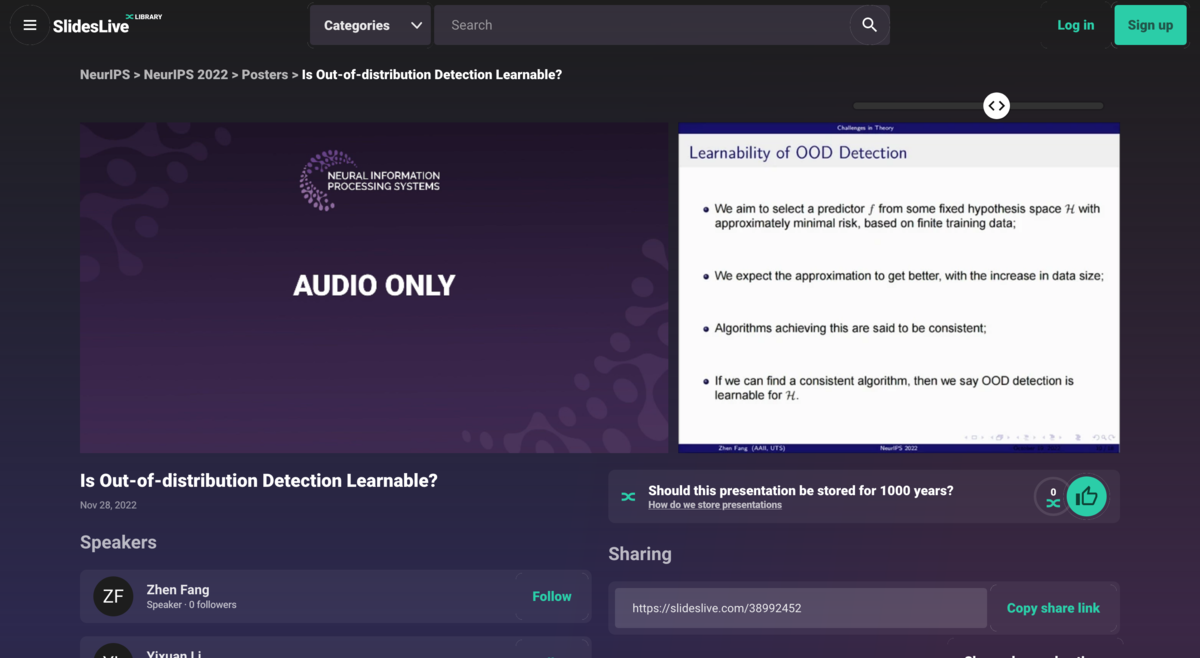Navigate to NeurIPS 2022 breadcrumb
The image size is (1200, 658).
(186, 75)
